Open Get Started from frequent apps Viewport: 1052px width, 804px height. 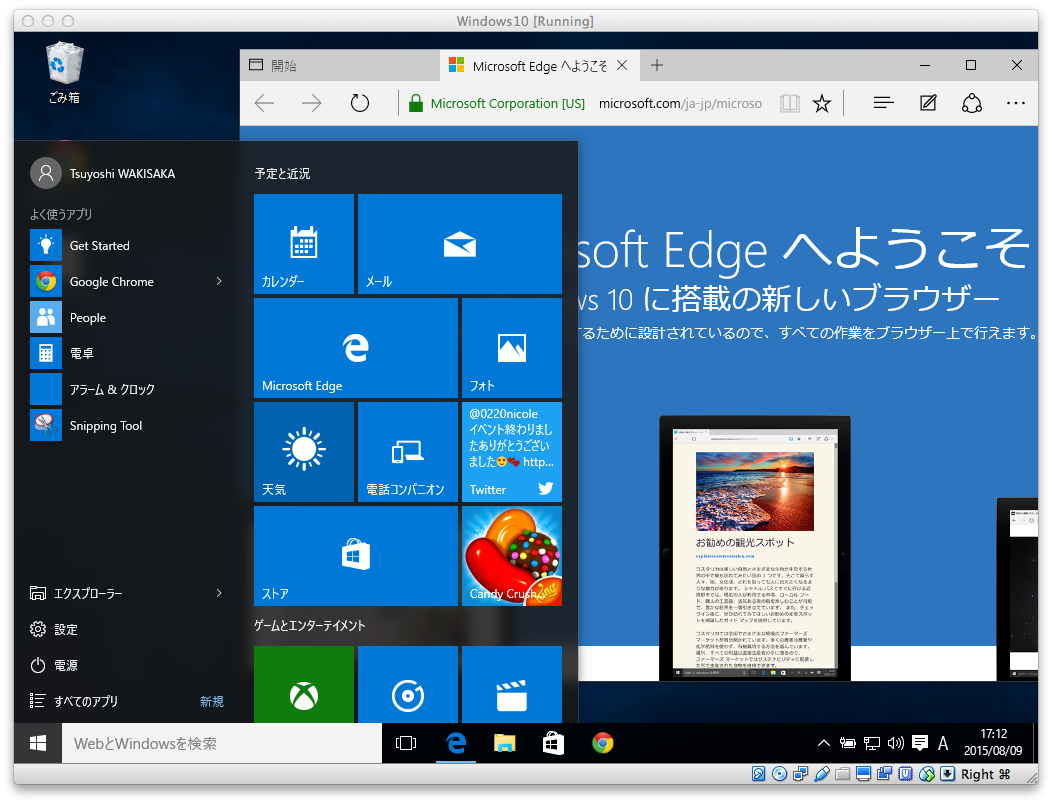click(127, 246)
